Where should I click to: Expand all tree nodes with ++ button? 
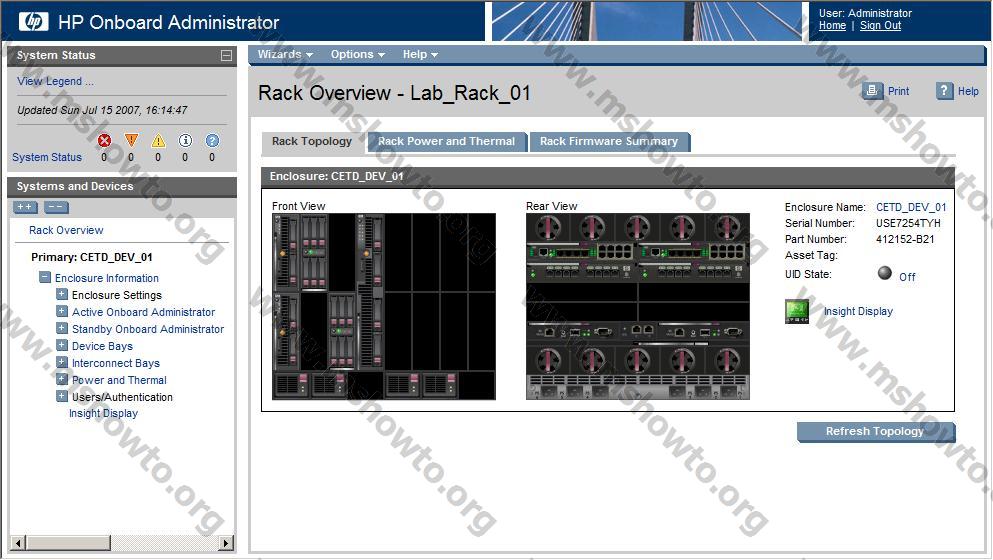point(25,207)
